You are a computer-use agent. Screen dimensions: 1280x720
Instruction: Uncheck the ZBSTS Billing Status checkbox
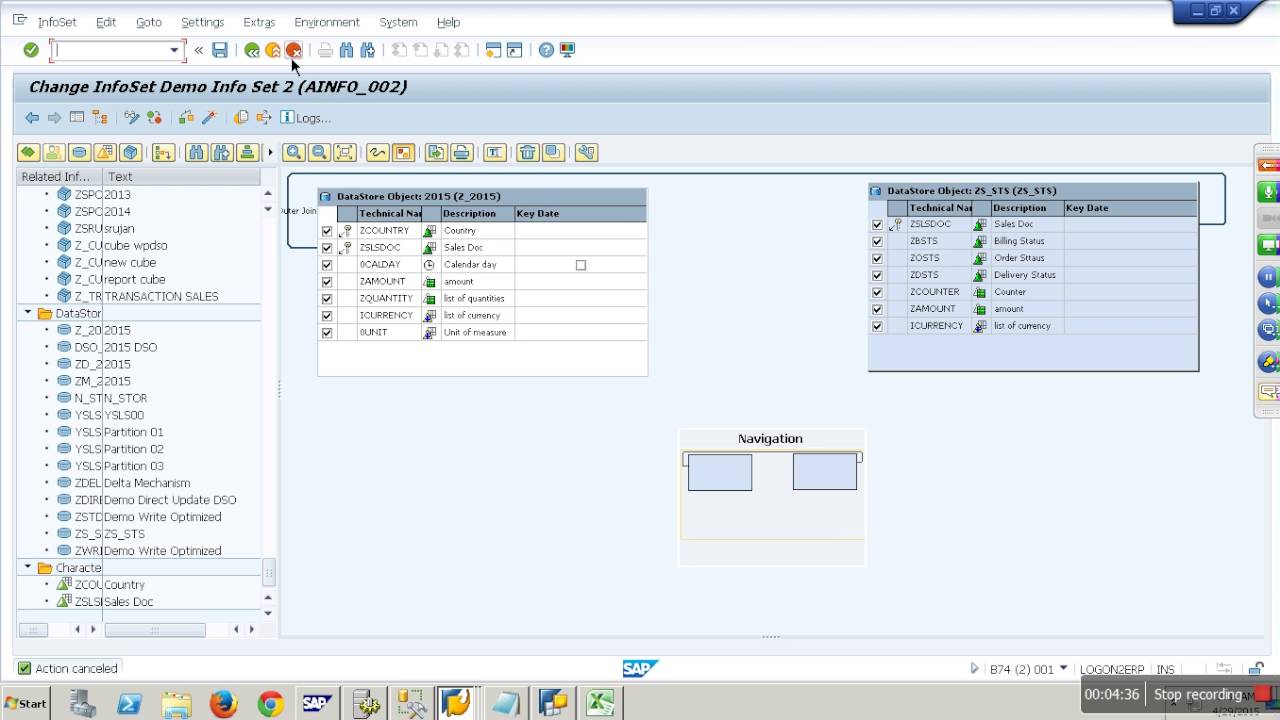point(877,242)
